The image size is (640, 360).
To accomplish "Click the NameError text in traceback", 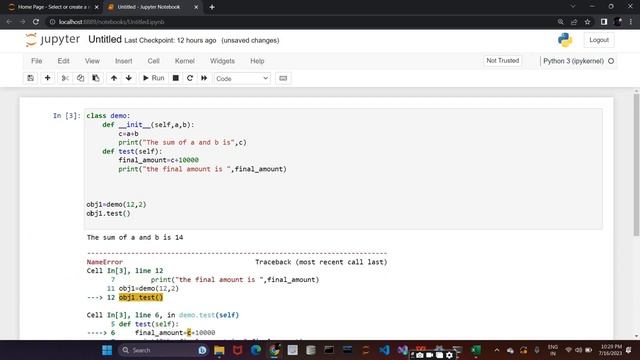I will coord(104,262).
